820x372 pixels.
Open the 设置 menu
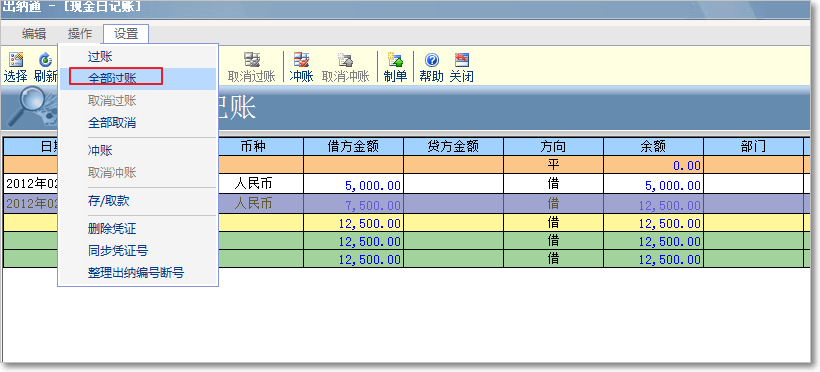pyautogui.click(x=126, y=34)
